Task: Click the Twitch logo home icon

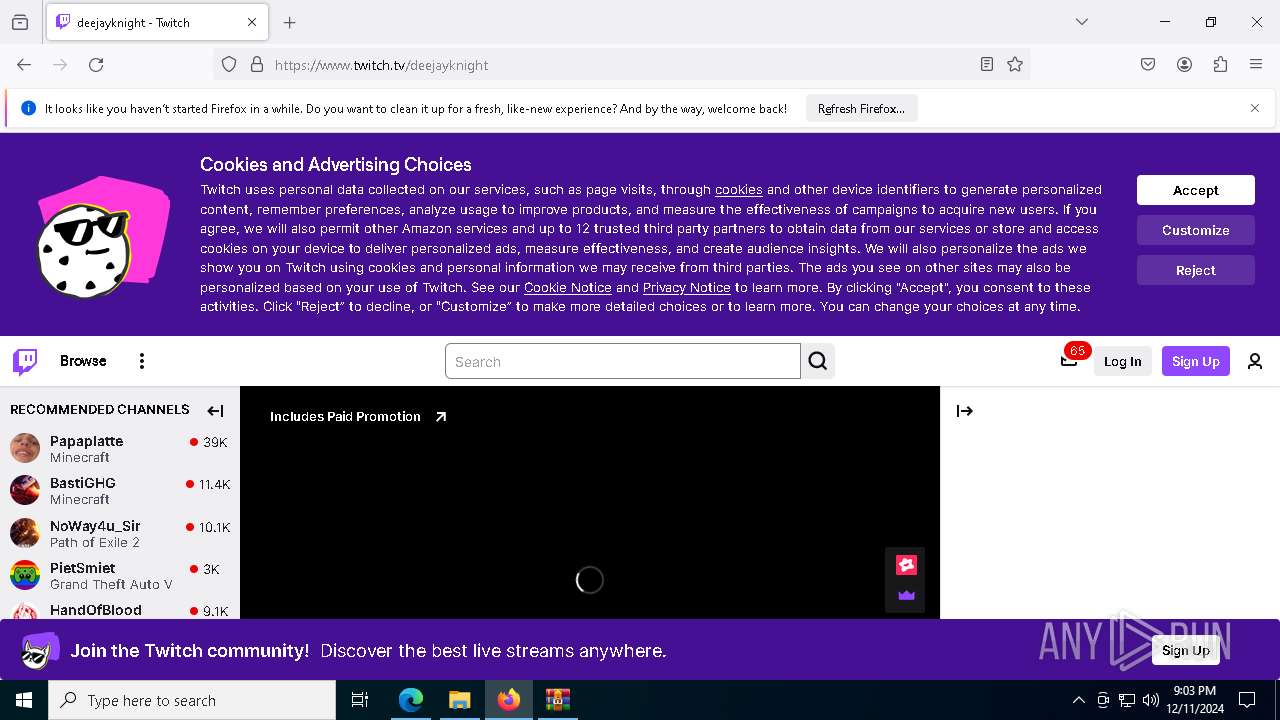Action: pos(25,361)
